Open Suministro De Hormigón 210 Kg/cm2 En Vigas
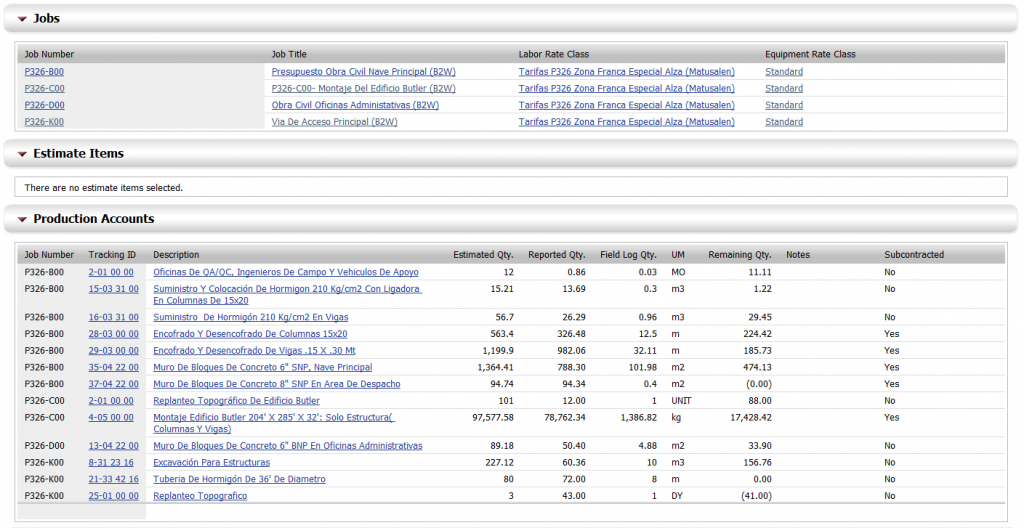 click(251, 317)
